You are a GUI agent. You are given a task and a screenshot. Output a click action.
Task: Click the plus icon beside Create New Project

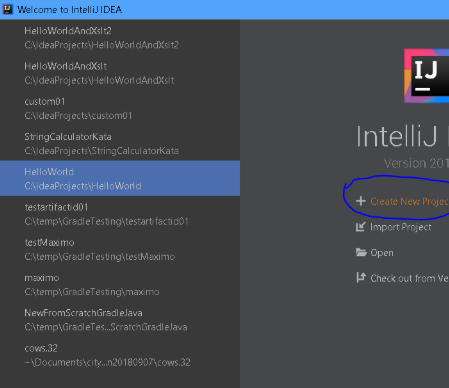(x=361, y=201)
